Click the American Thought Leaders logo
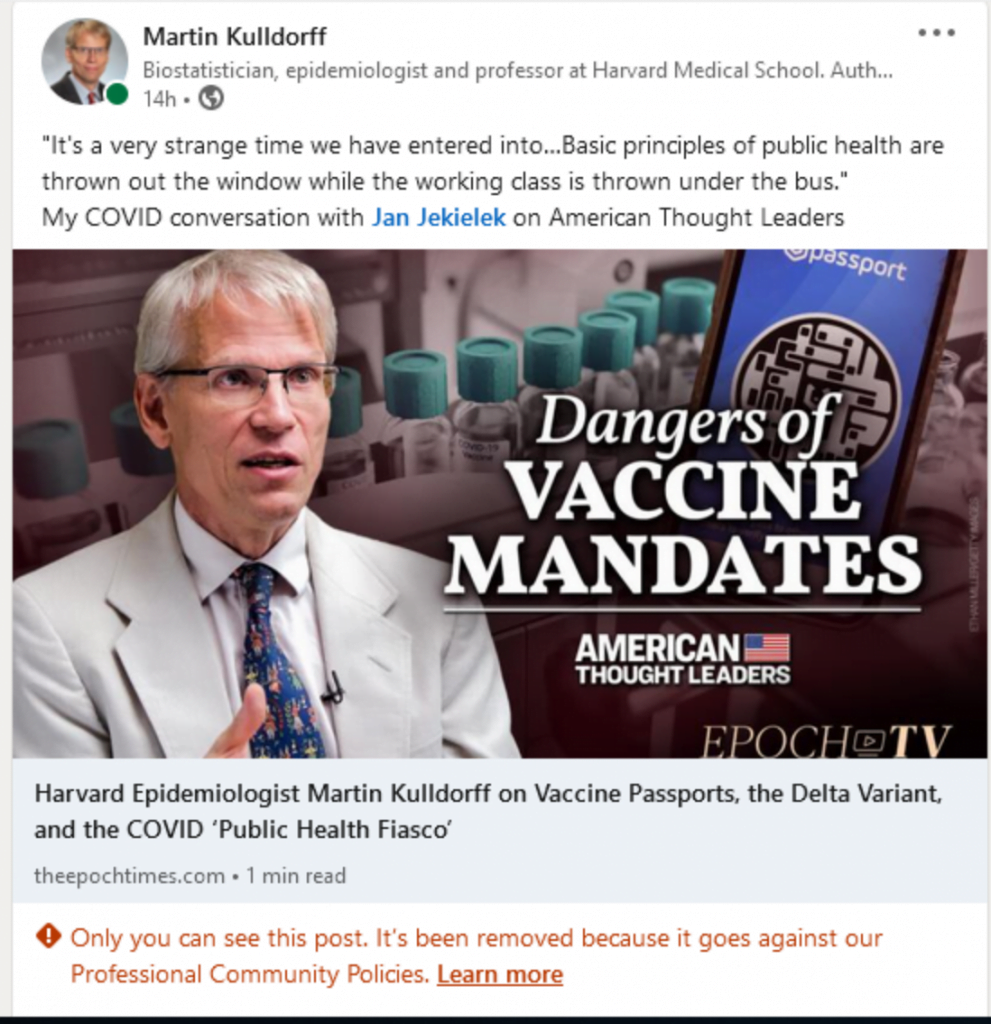 [x=683, y=658]
